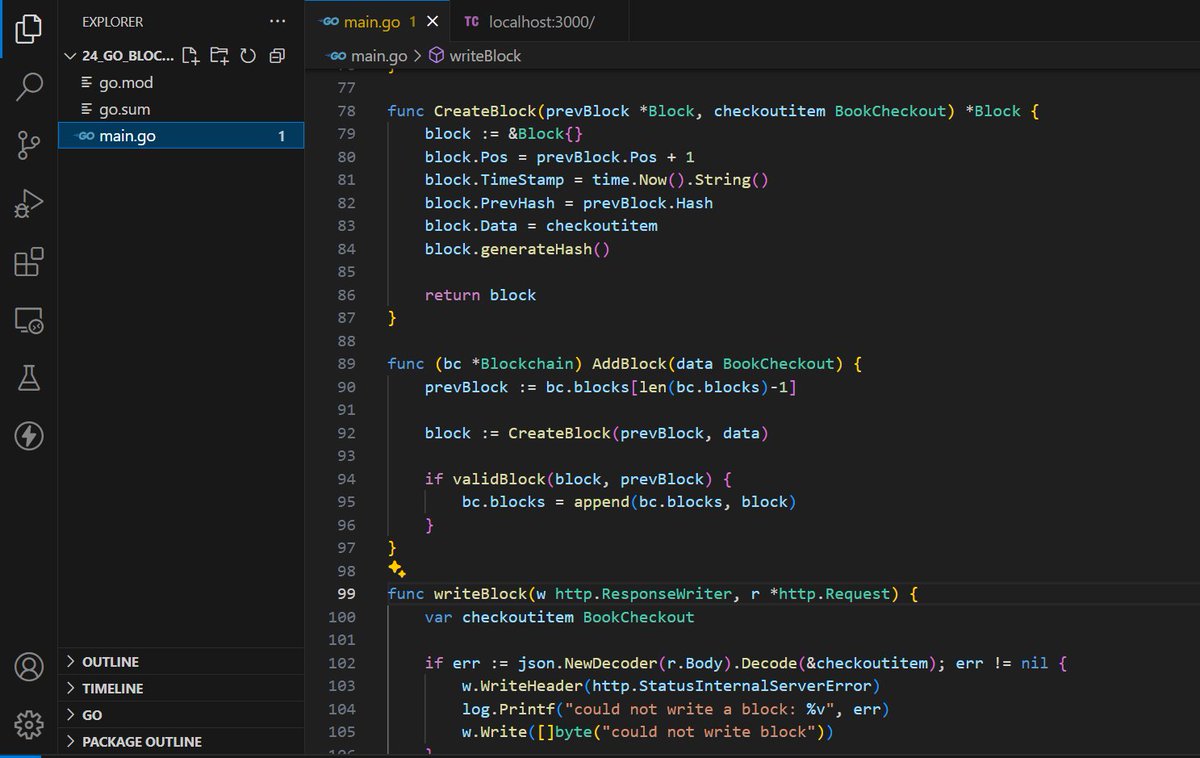The height and width of the screenshot is (758, 1200).
Task: Click the append call on line 95
Action: (x=600, y=502)
